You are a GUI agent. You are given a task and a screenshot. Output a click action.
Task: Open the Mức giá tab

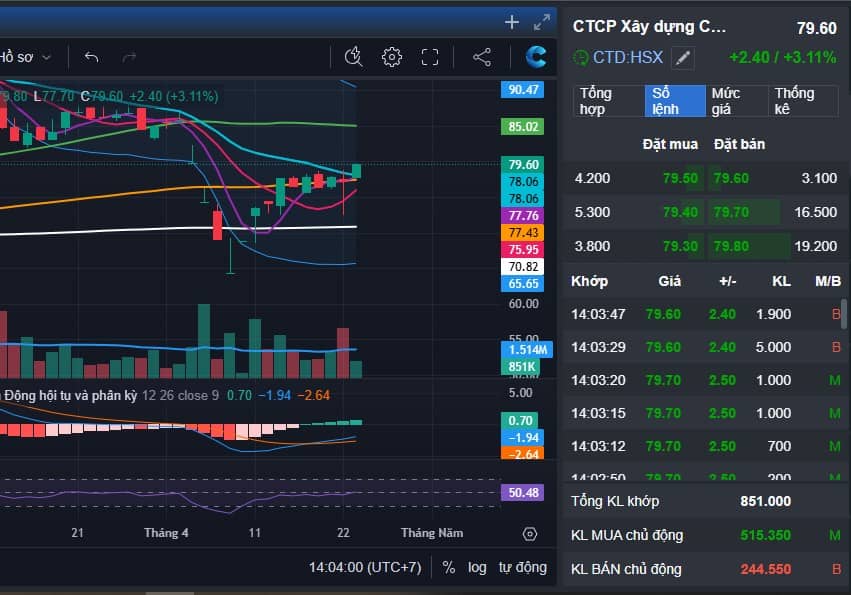click(736, 101)
